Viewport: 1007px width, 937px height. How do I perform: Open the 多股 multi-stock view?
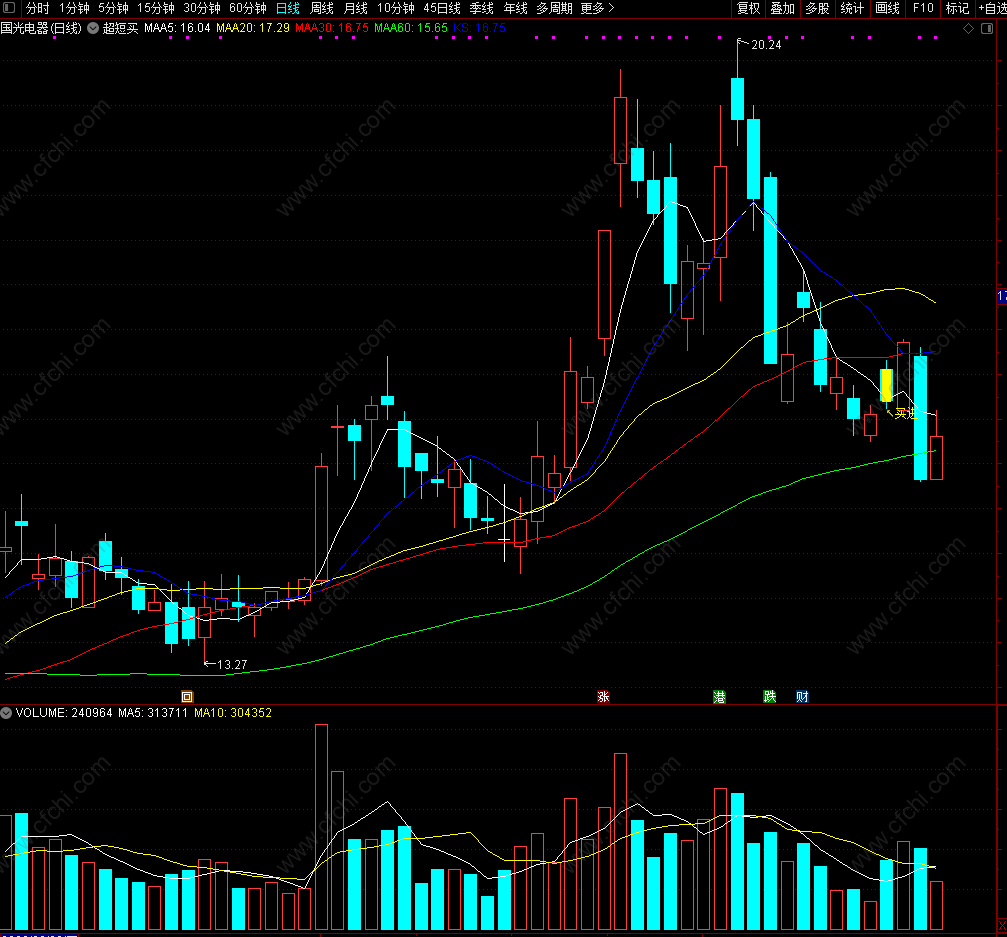point(818,8)
